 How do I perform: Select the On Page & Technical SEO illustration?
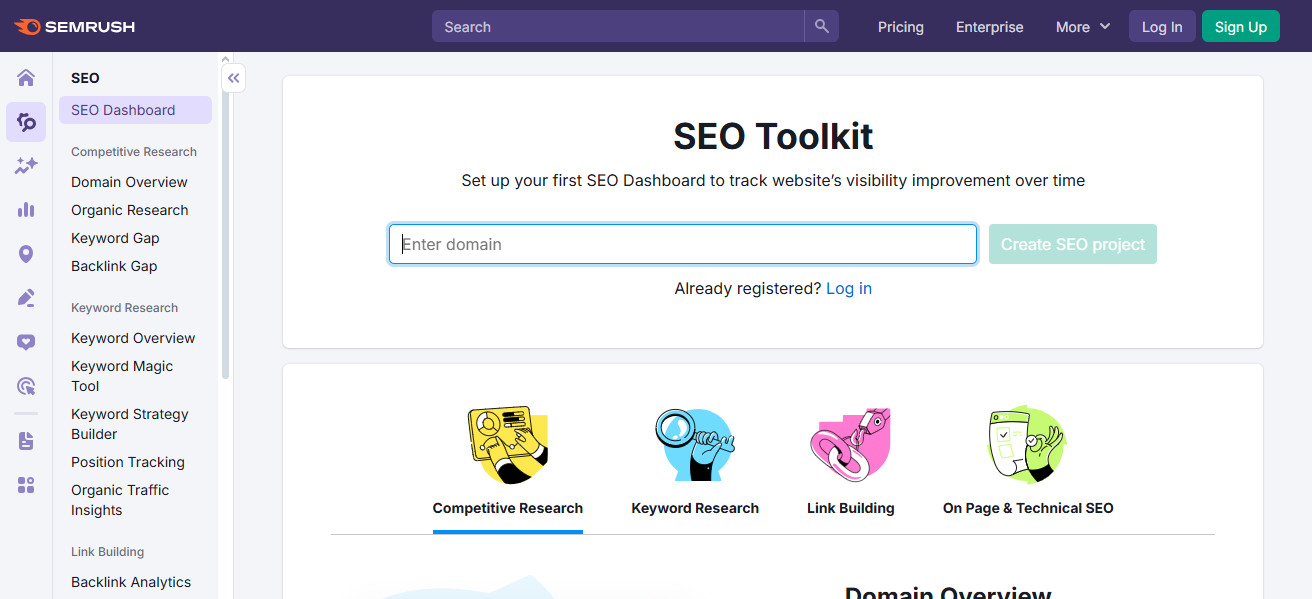point(1028,445)
